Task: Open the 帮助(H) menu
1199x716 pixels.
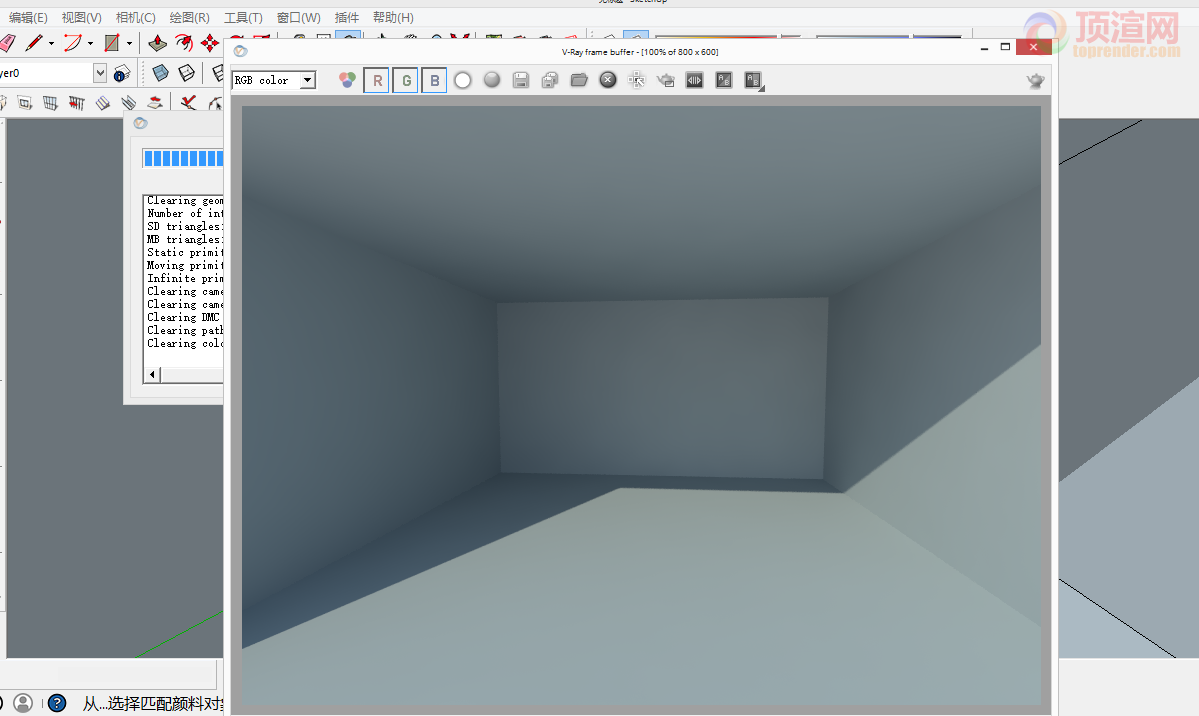Action: 394,18
